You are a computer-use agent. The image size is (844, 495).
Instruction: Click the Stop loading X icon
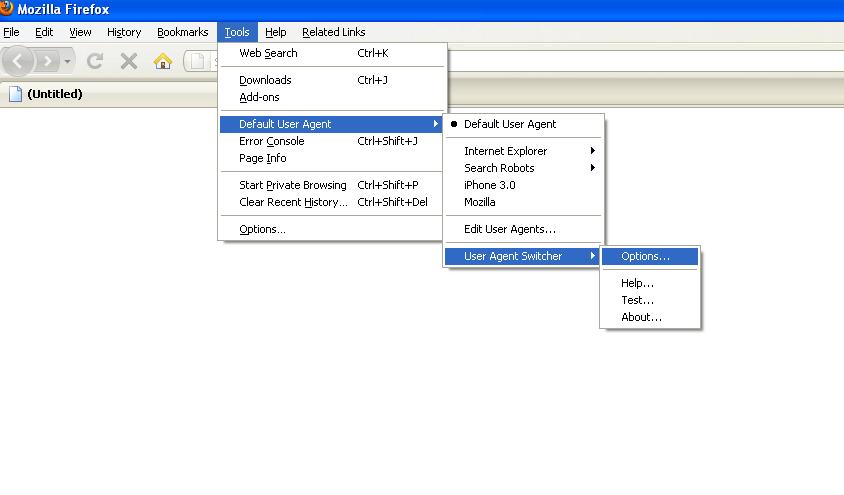pyautogui.click(x=129, y=61)
